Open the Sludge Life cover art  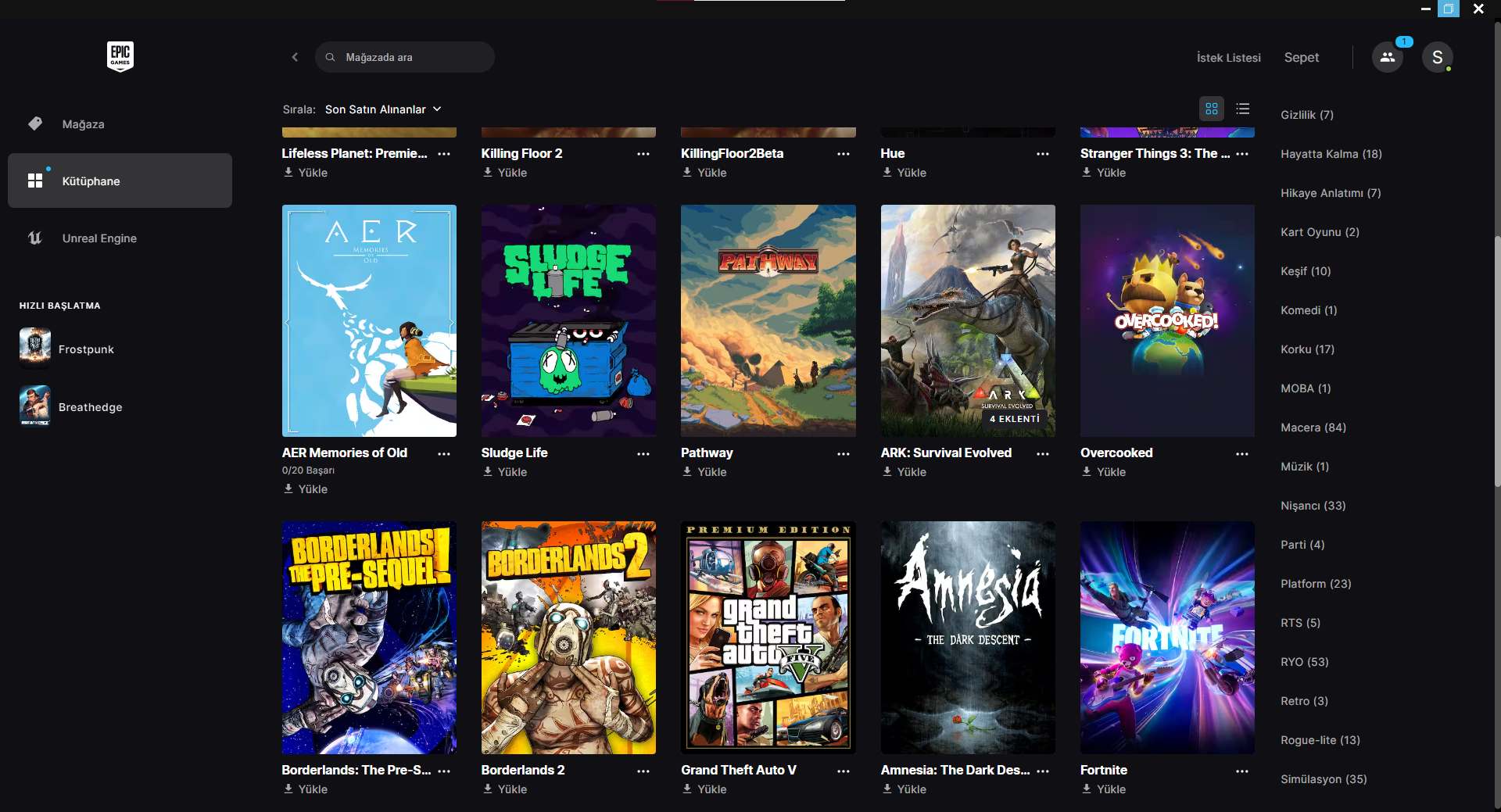pyautogui.click(x=568, y=320)
